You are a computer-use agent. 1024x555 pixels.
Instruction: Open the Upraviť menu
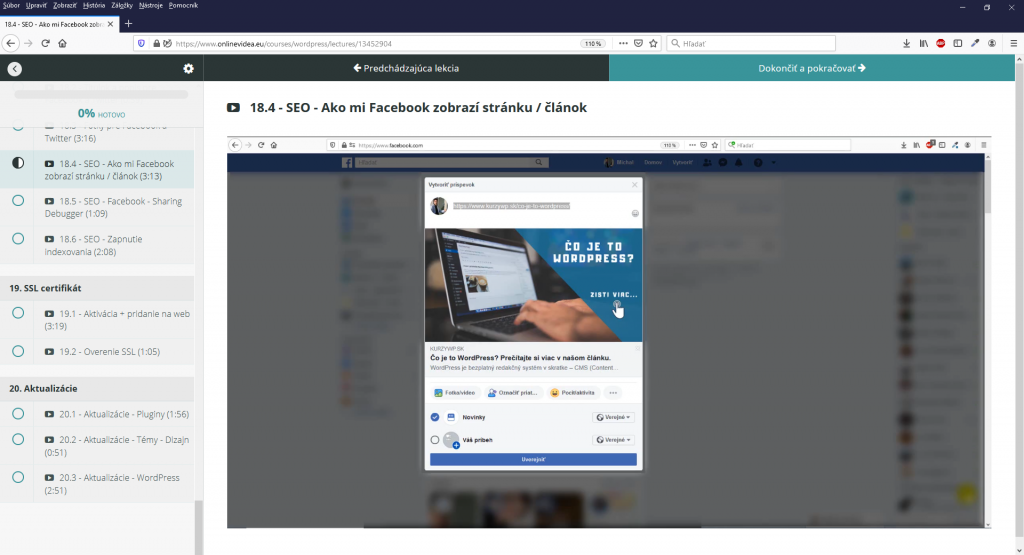[36, 5]
